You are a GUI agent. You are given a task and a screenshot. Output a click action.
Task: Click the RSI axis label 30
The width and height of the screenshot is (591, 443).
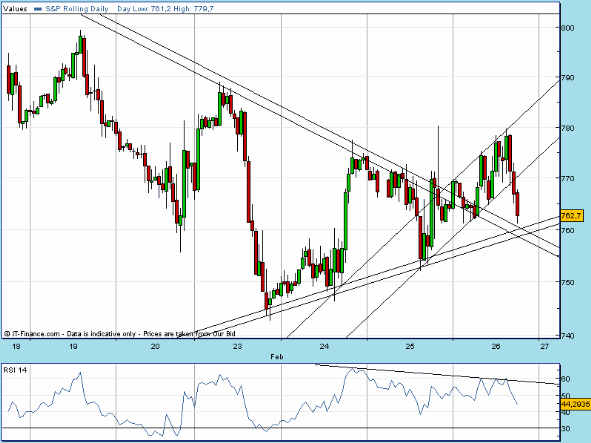566,429
